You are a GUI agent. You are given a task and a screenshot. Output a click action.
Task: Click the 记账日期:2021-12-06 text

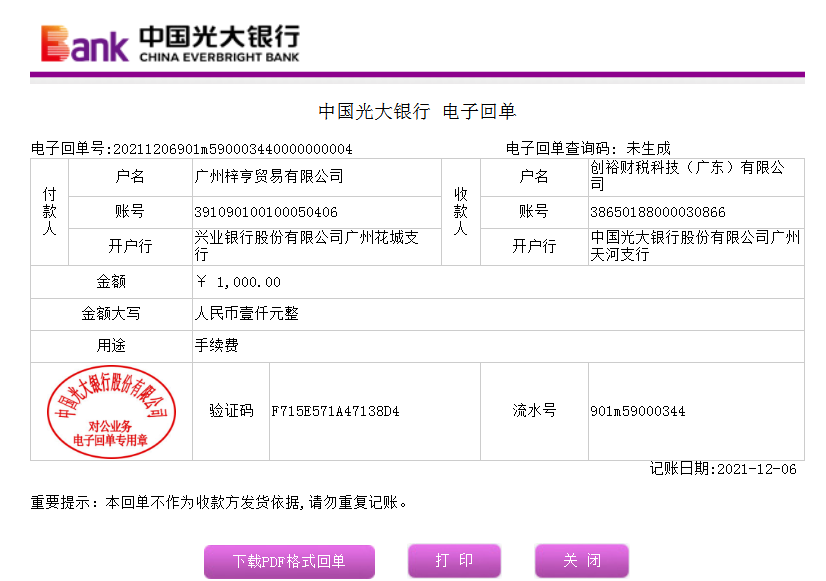[723, 469]
